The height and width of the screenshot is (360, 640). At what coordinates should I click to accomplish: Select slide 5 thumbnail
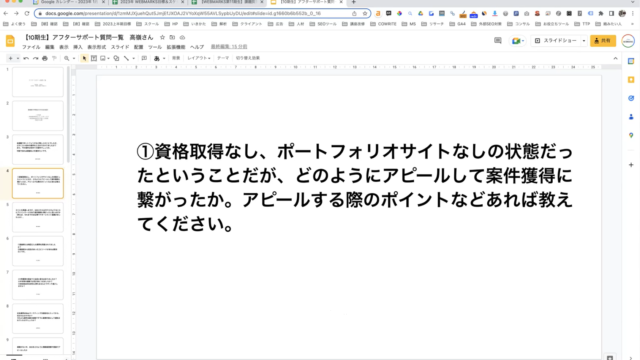click(38, 217)
